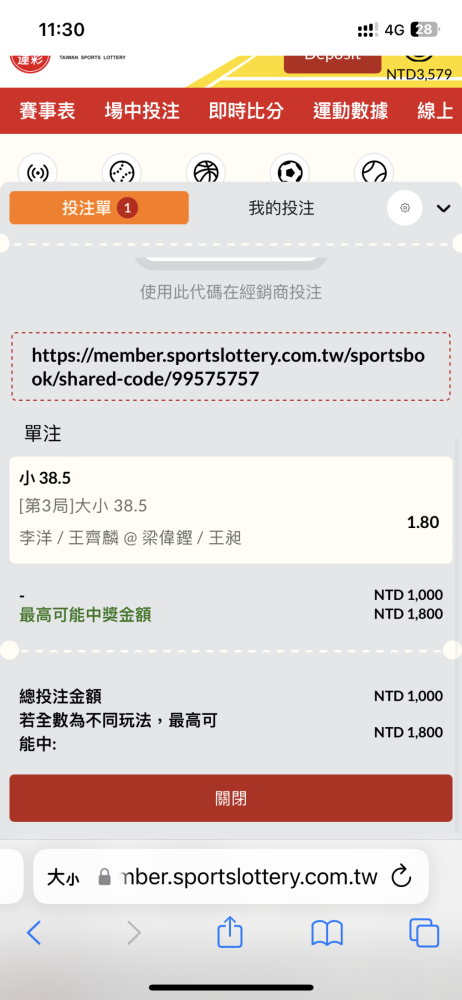The height and width of the screenshot is (1000, 462).
Task: Select the baseball sport icon
Action: click(x=121, y=172)
